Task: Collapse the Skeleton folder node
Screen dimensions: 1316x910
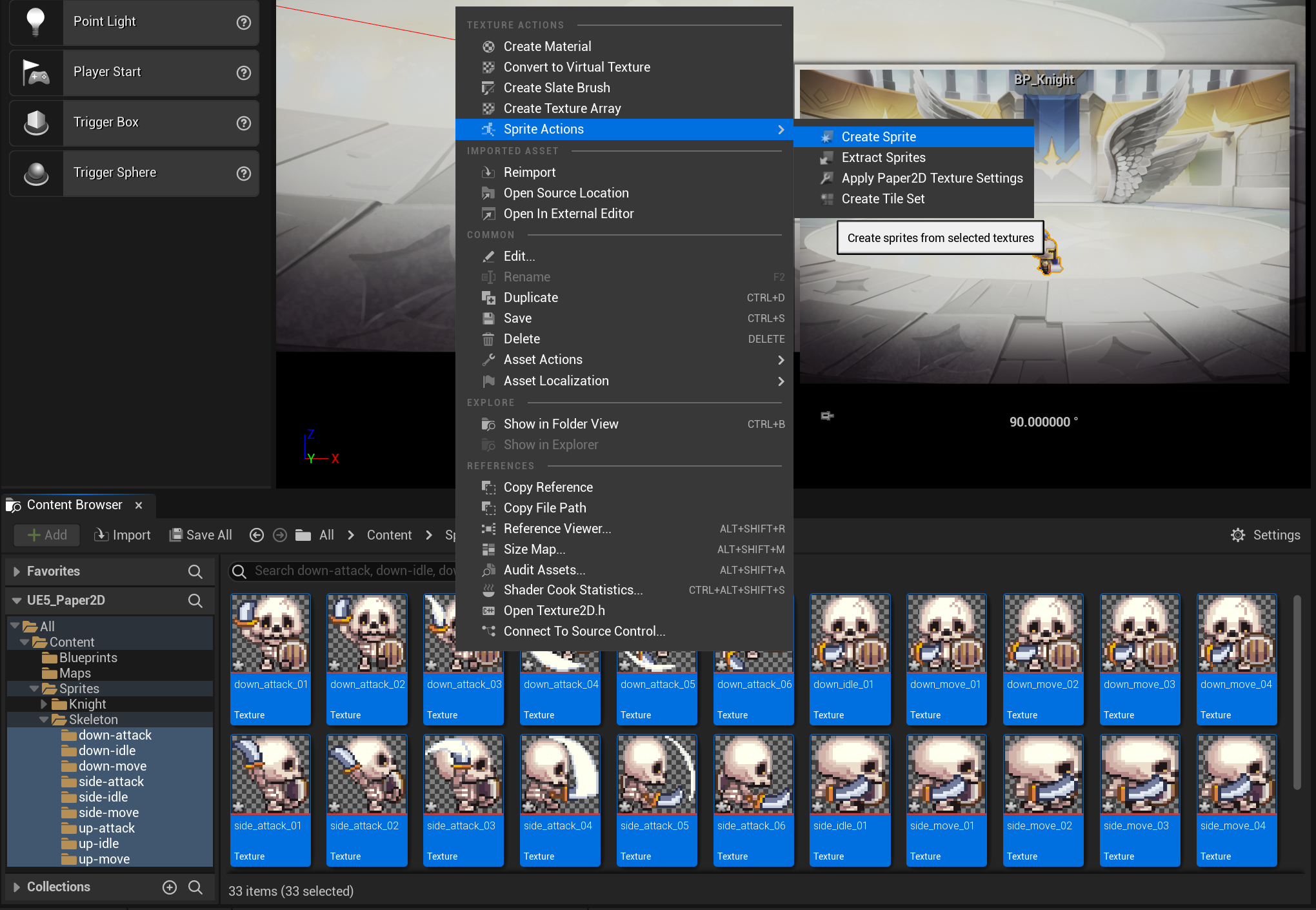Action: (44, 719)
